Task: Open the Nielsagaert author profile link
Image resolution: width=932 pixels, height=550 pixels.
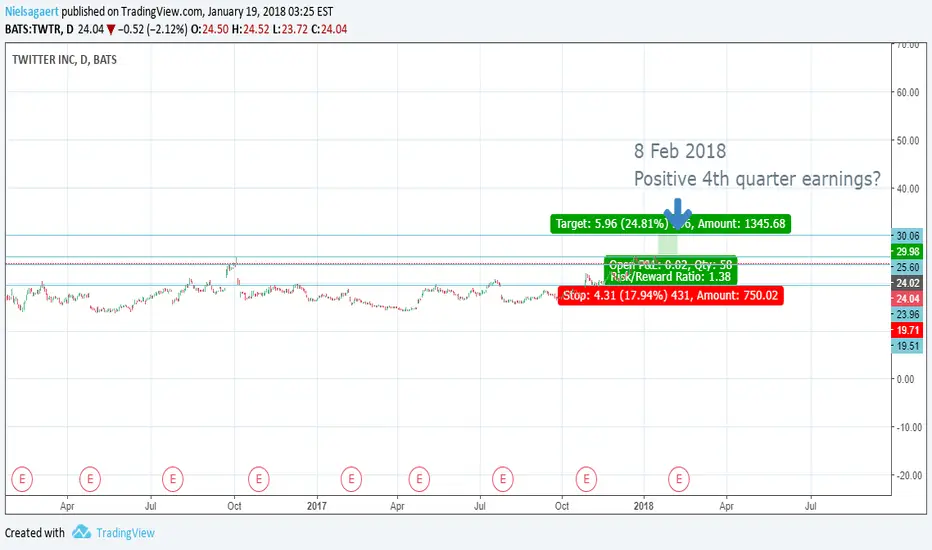Action: tap(32, 11)
